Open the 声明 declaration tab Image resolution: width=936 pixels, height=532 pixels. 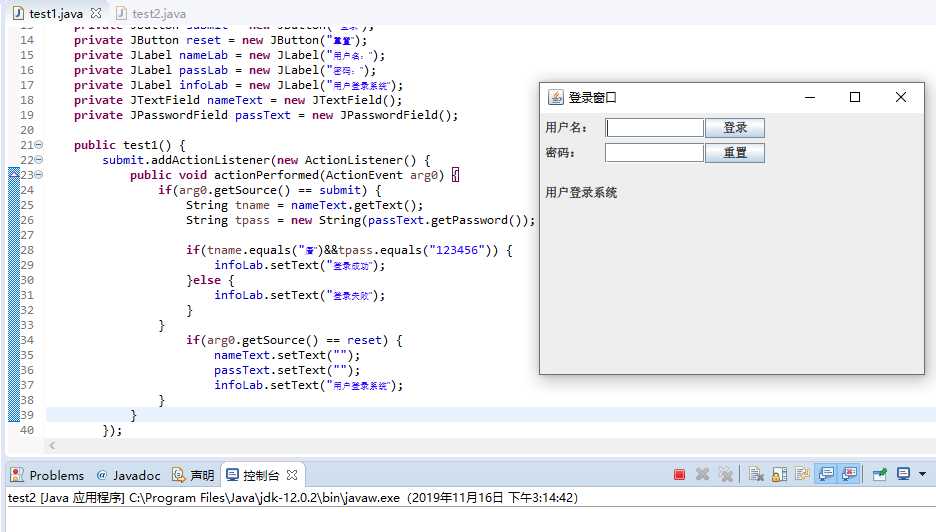click(193, 475)
